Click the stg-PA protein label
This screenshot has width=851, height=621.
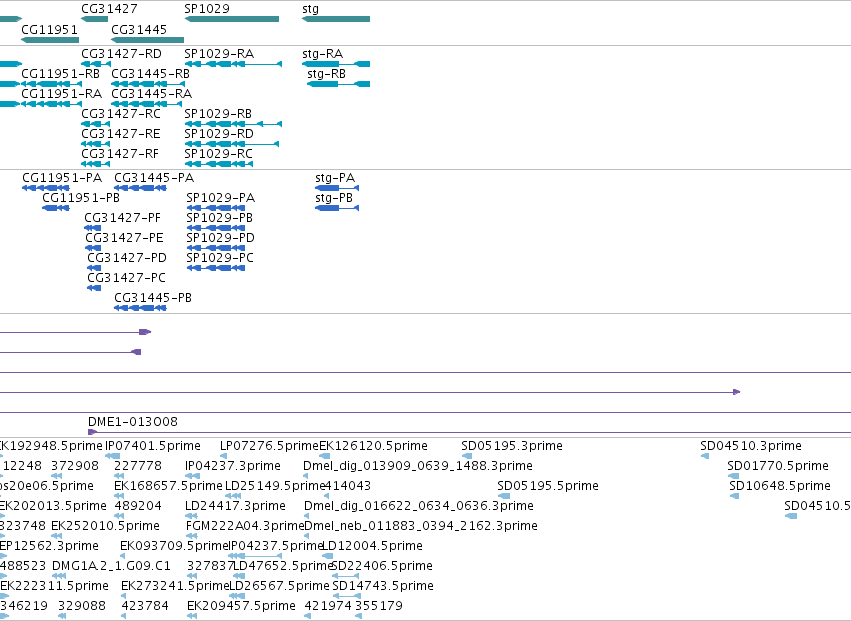click(335, 178)
